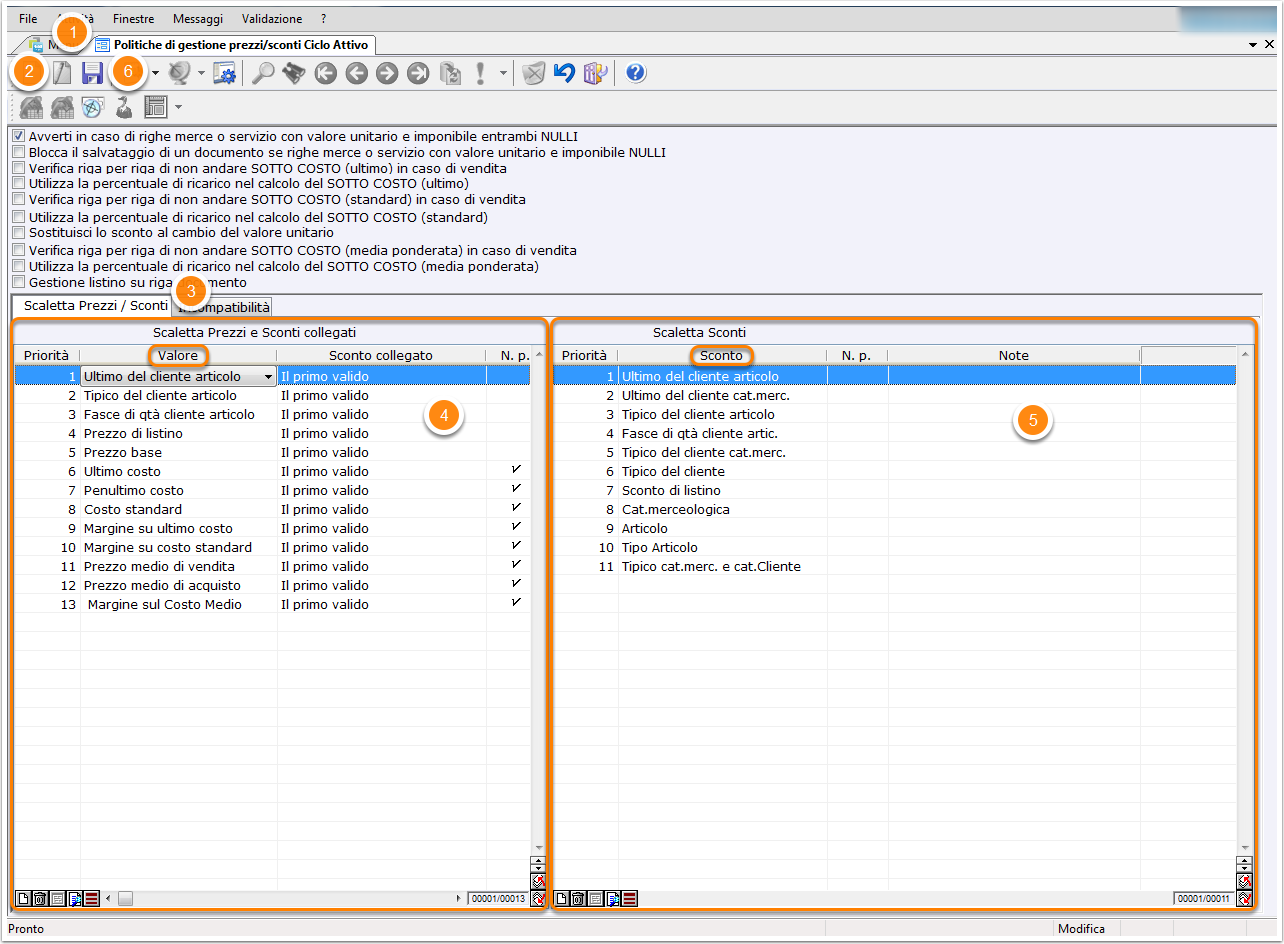Click the Save floppy disk icon

pyautogui.click(x=93, y=73)
